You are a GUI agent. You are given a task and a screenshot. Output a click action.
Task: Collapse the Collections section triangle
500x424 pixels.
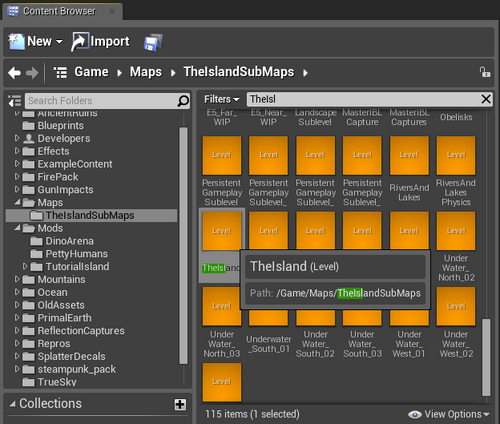[12, 404]
